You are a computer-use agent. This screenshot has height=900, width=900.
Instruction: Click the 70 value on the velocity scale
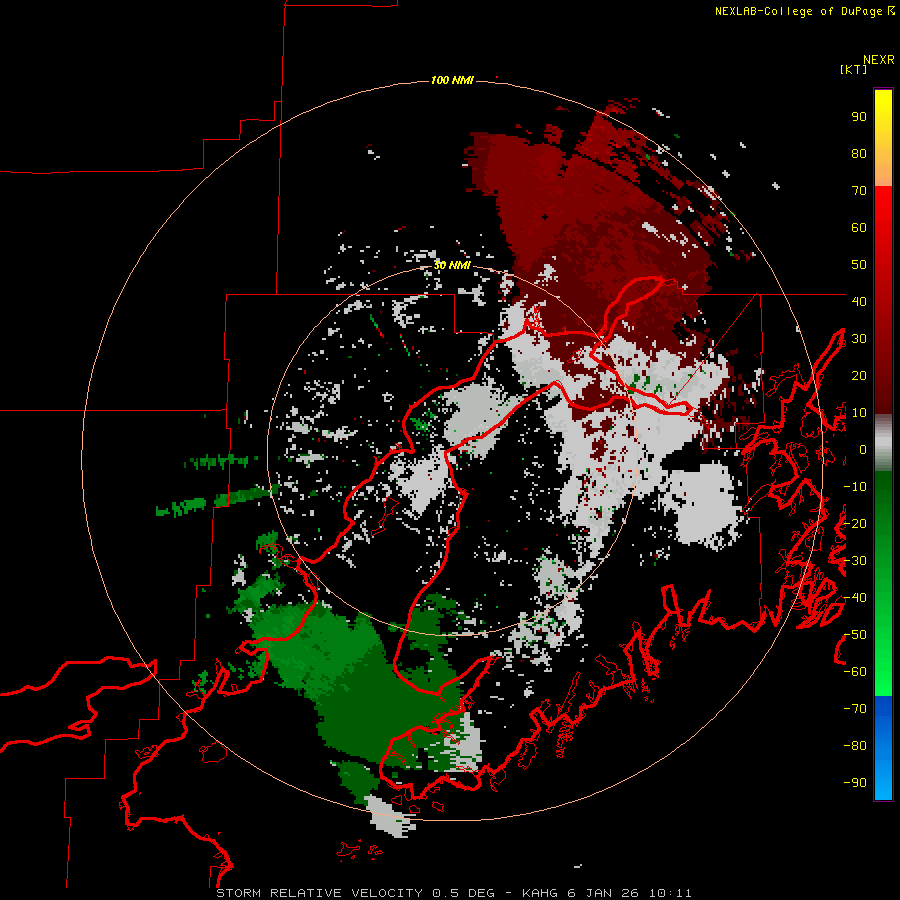859,191
